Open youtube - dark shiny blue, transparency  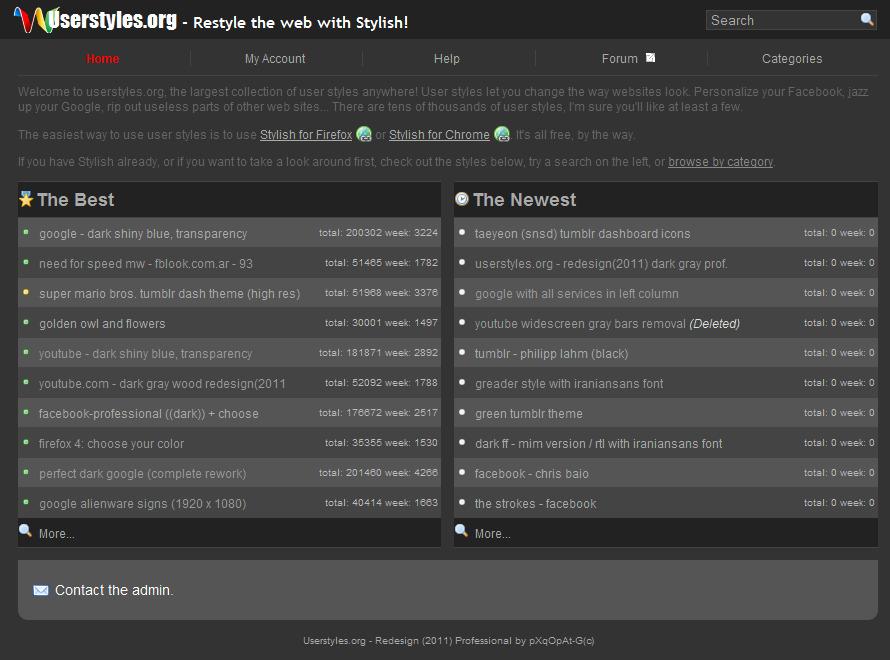[145, 354]
